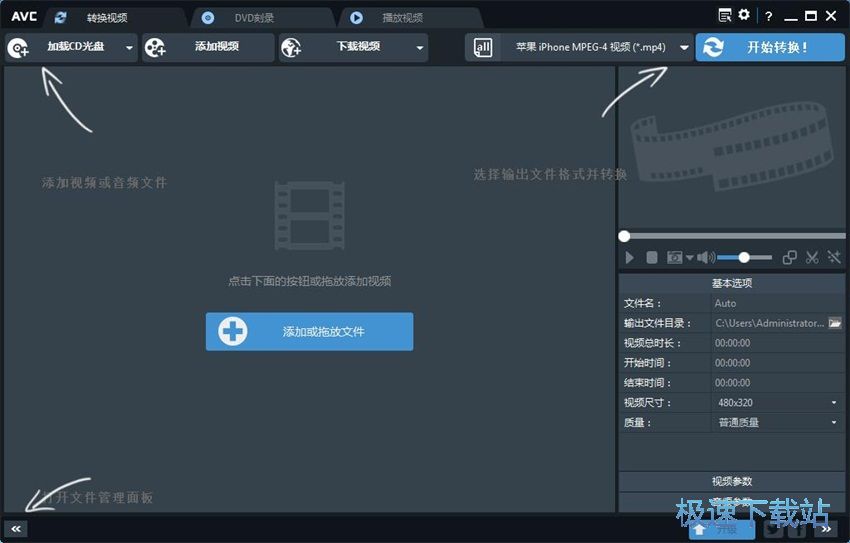The image size is (850, 543).
Task: Minimize the AVC window
Action: pyautogui.click(x=791, y=18)
